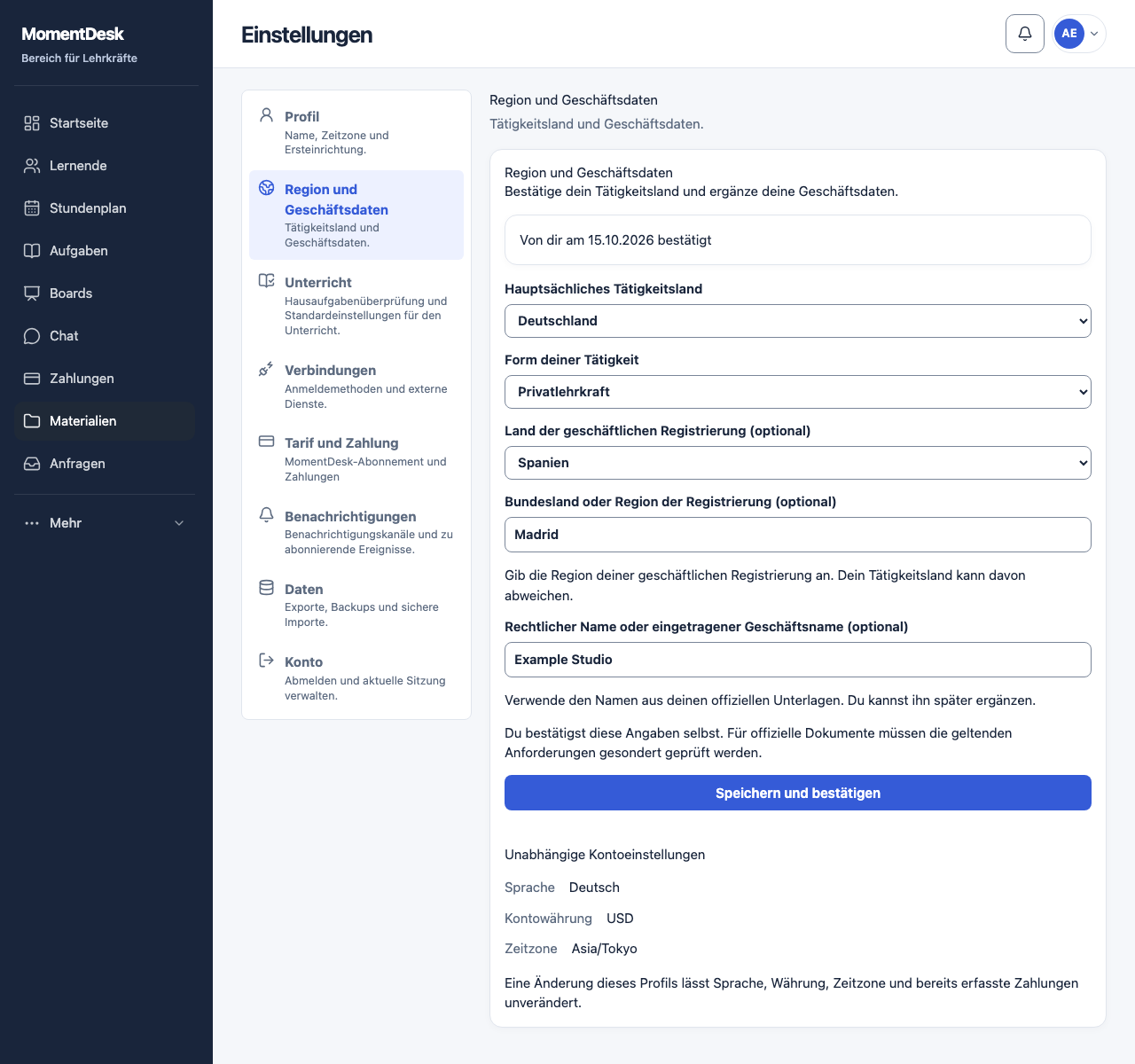
Task: Click the Einstellungen page heading
Action: tap(307, 35)
